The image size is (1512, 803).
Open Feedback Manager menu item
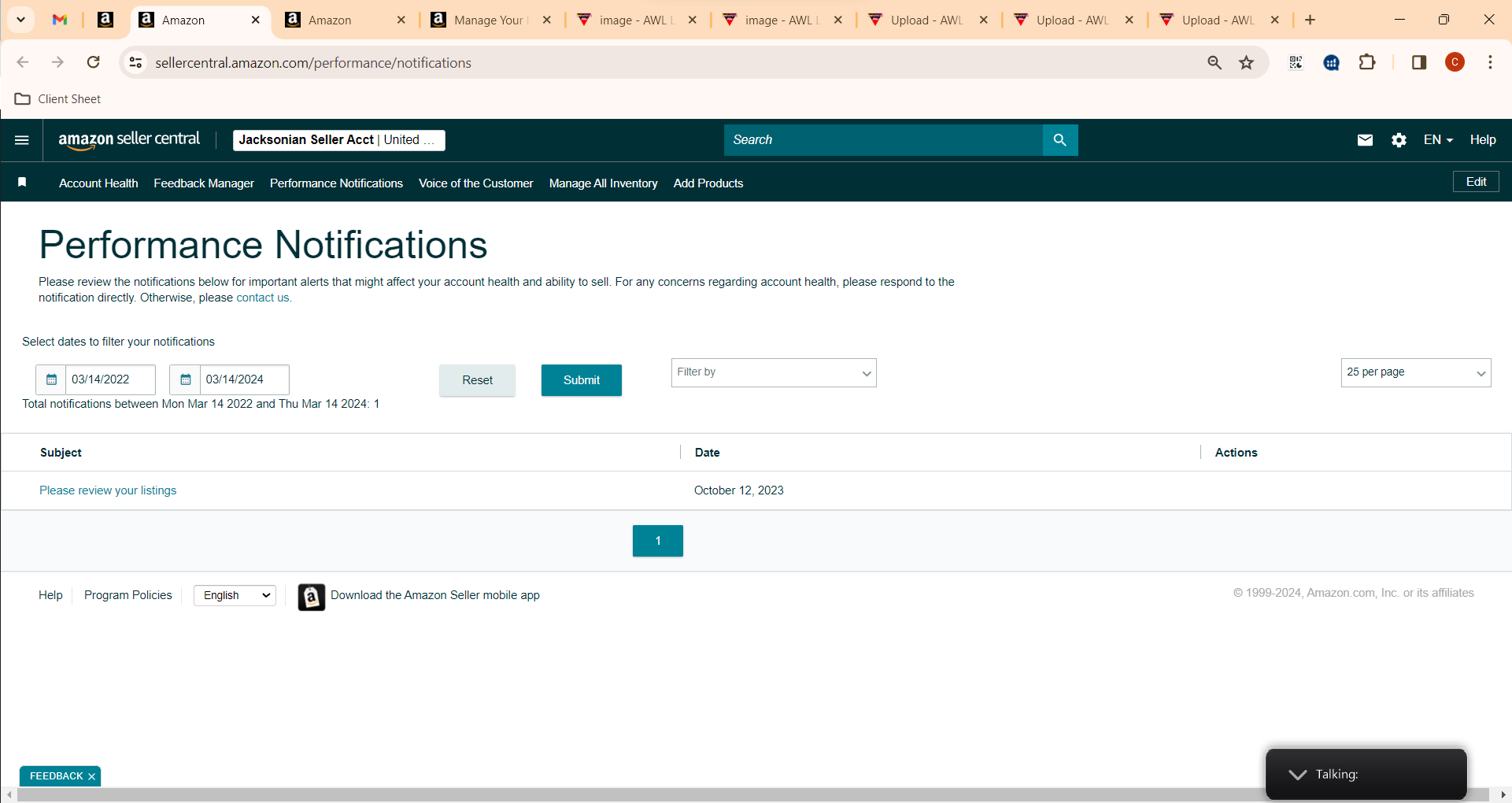[x=204, y=183]
